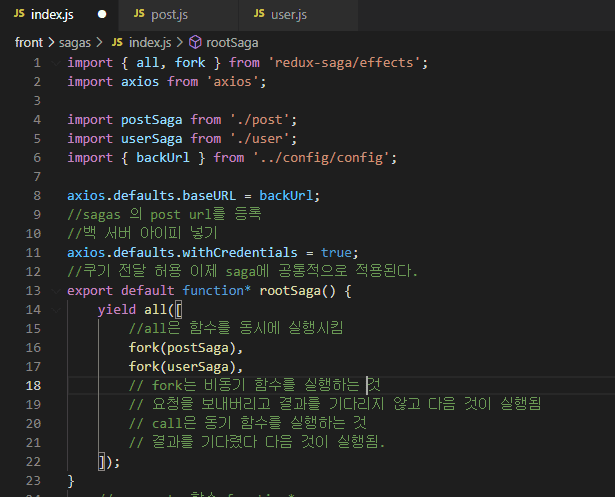Click fork(postSaga) call on line 16
Viewport: 615px width, 497px height.
(182, 348)
